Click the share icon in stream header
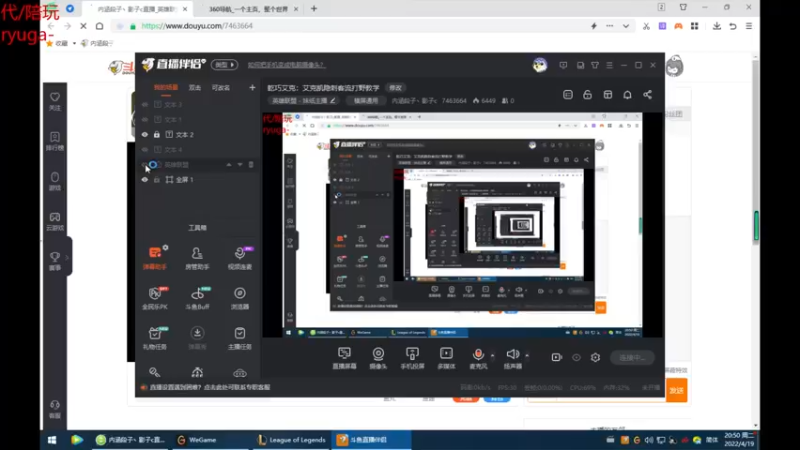This screenshot has width=800, height=450. point(647,95)
